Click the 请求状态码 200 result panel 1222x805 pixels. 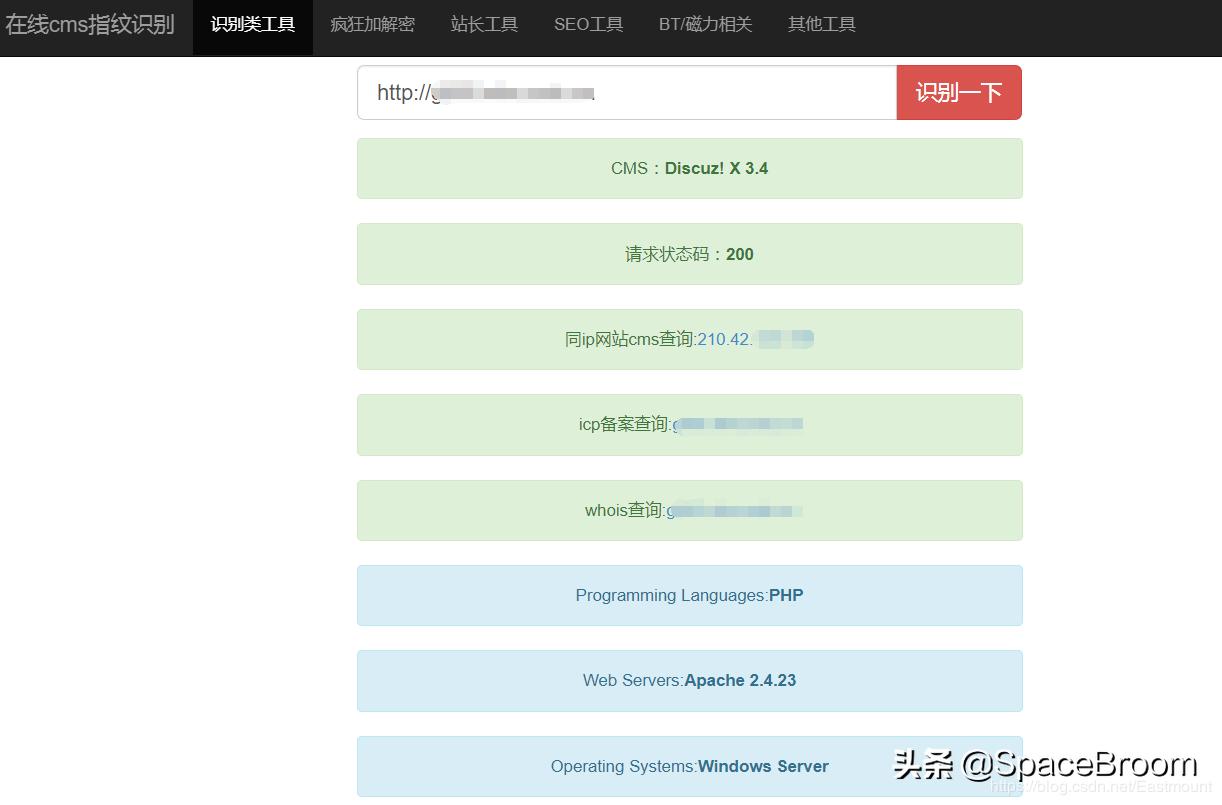click(689, 254)
